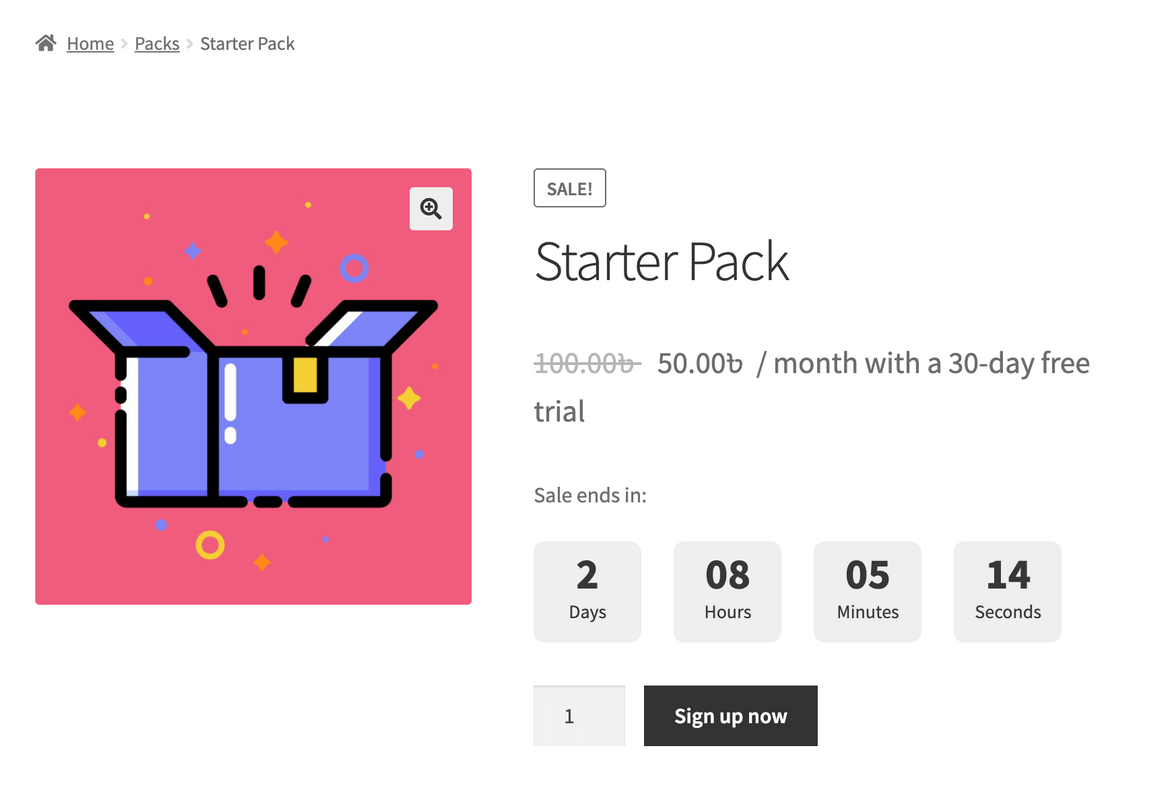Click the Seconds countdown box
Viewport: 1152px width, 800px height.
pos(1007,591)
